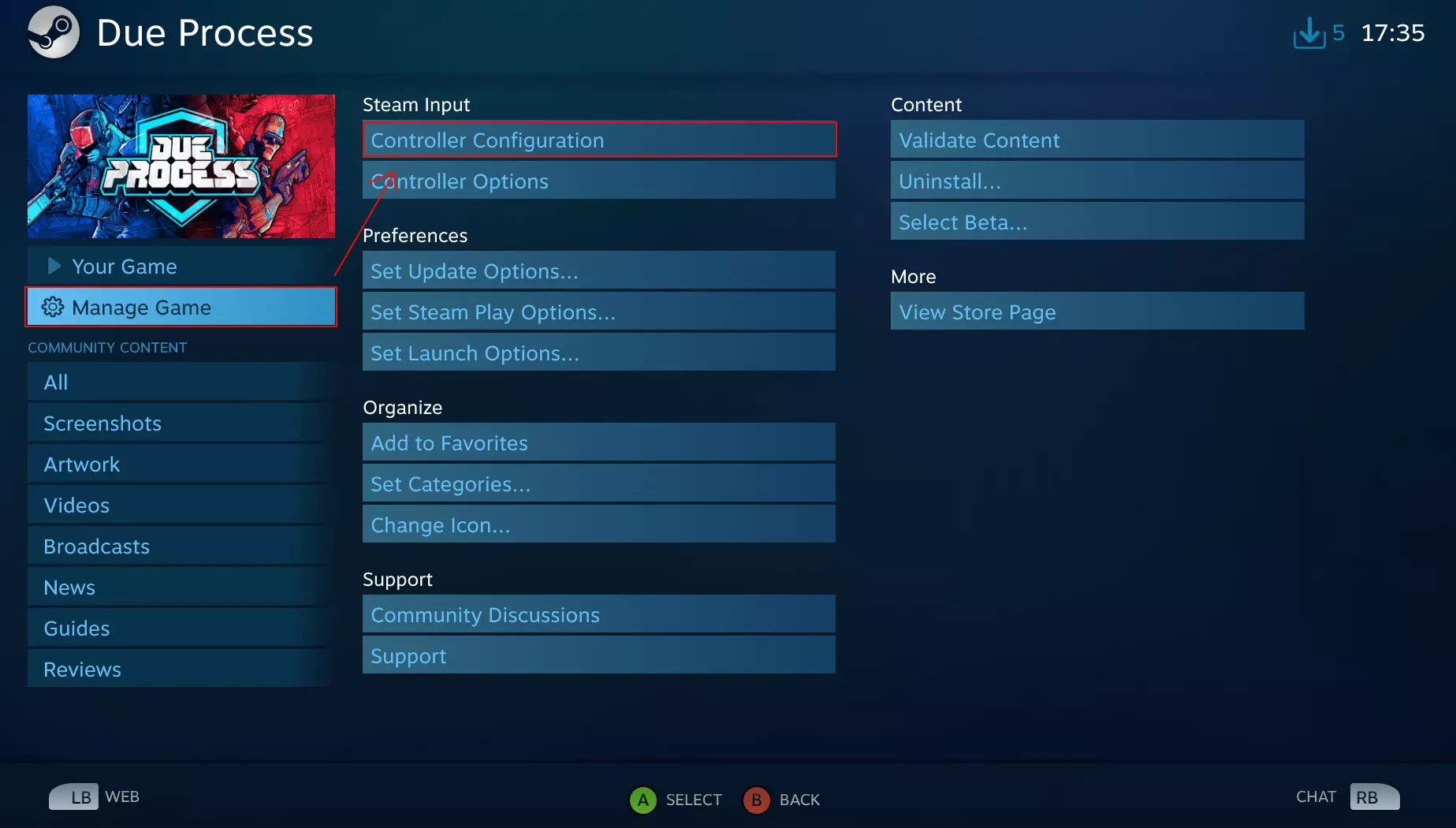Open Select Beta option
Screen dimensions: 1456x828
[x=1097, y=222]
